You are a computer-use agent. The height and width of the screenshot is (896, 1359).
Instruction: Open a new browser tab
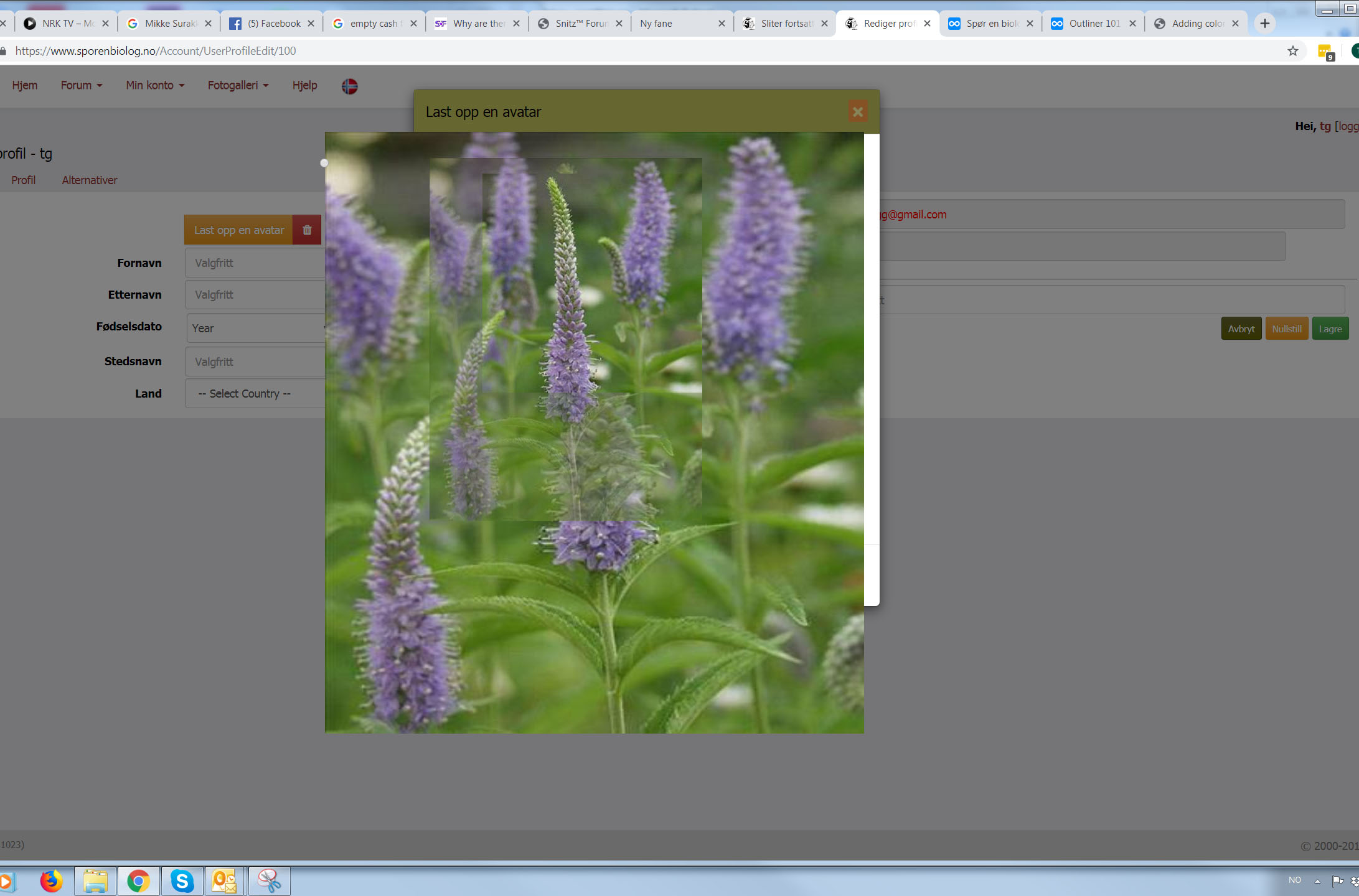pos(1264,24)
